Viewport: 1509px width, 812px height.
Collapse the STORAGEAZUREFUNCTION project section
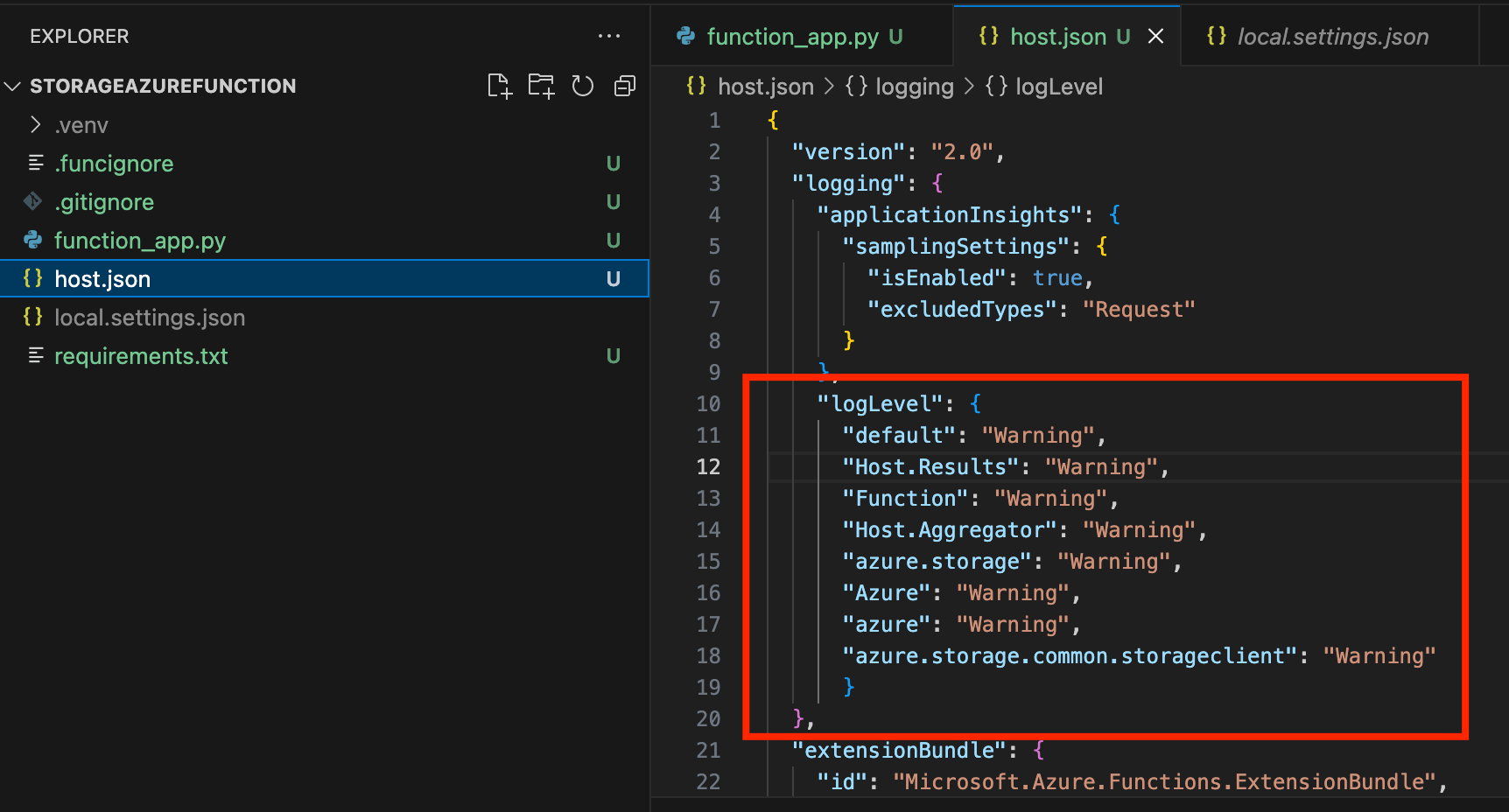click(x=13, y=86)
